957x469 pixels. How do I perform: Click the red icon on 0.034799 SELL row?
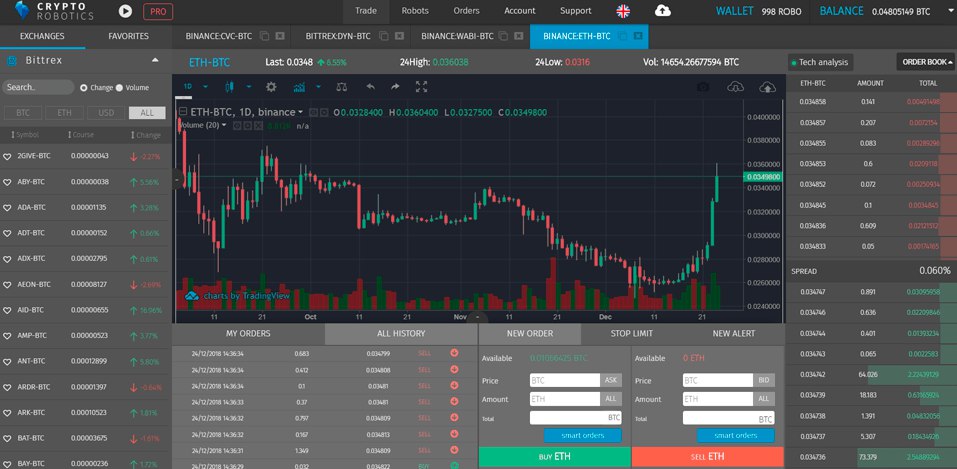pos(454,353)
